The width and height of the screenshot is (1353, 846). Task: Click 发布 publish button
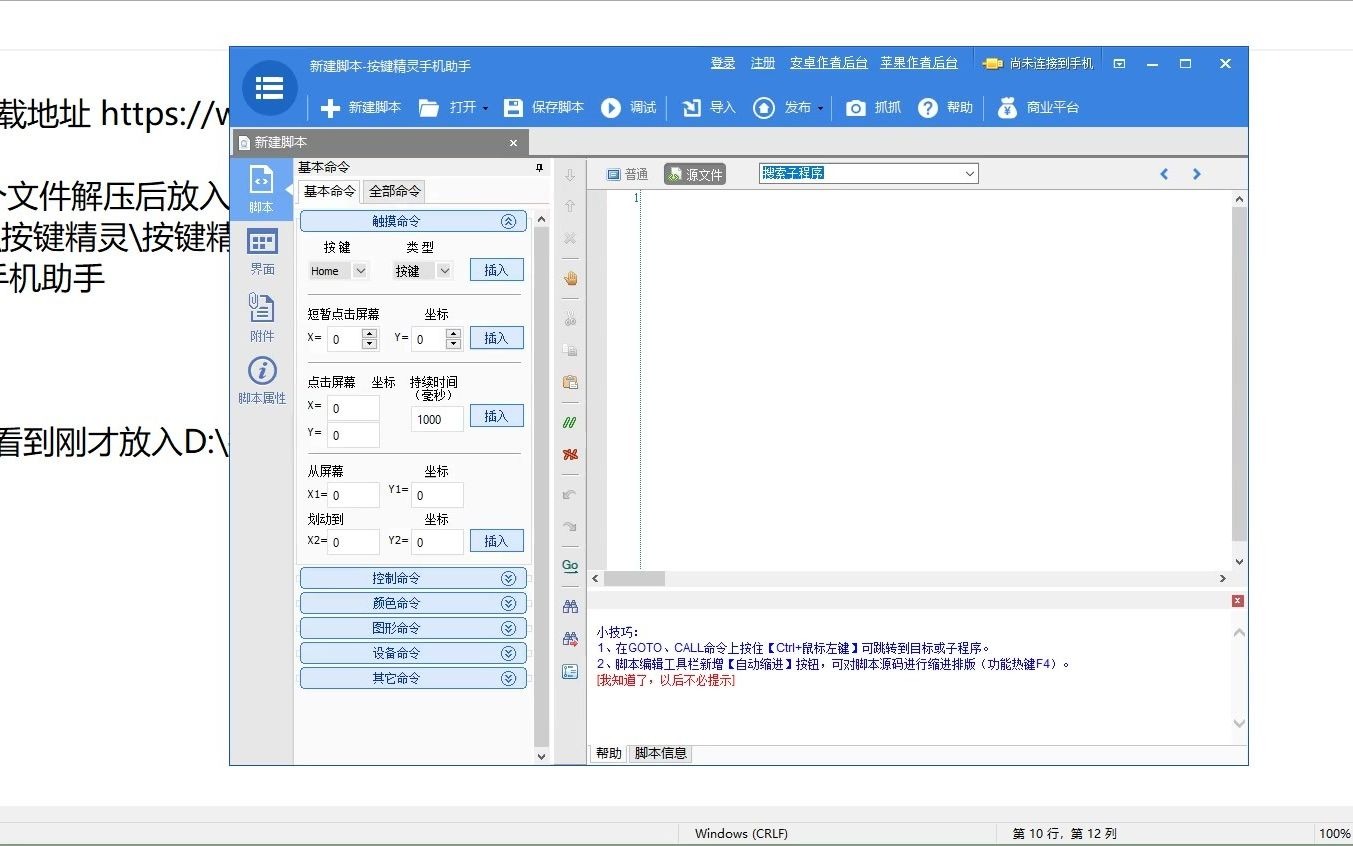[782, 107]
